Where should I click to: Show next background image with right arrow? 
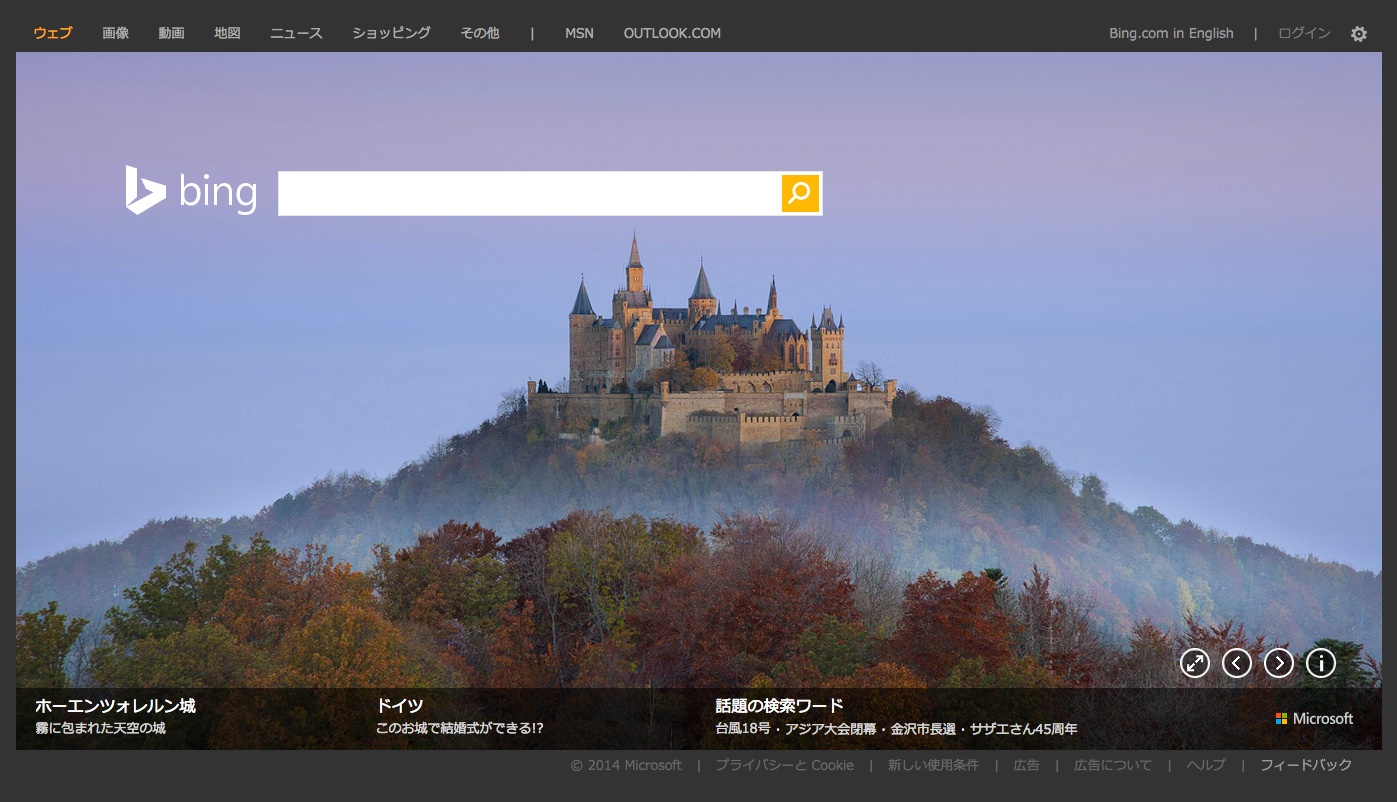tap(1279, 663)
